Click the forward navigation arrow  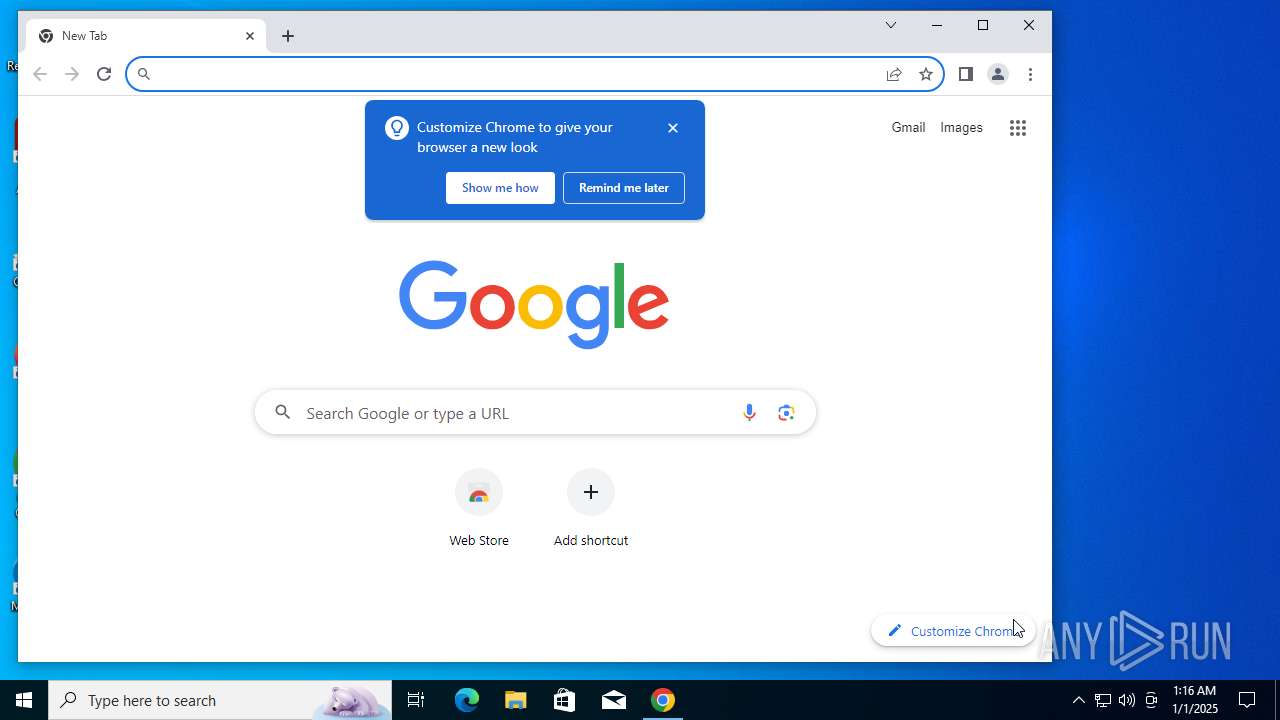pos(72,74)
